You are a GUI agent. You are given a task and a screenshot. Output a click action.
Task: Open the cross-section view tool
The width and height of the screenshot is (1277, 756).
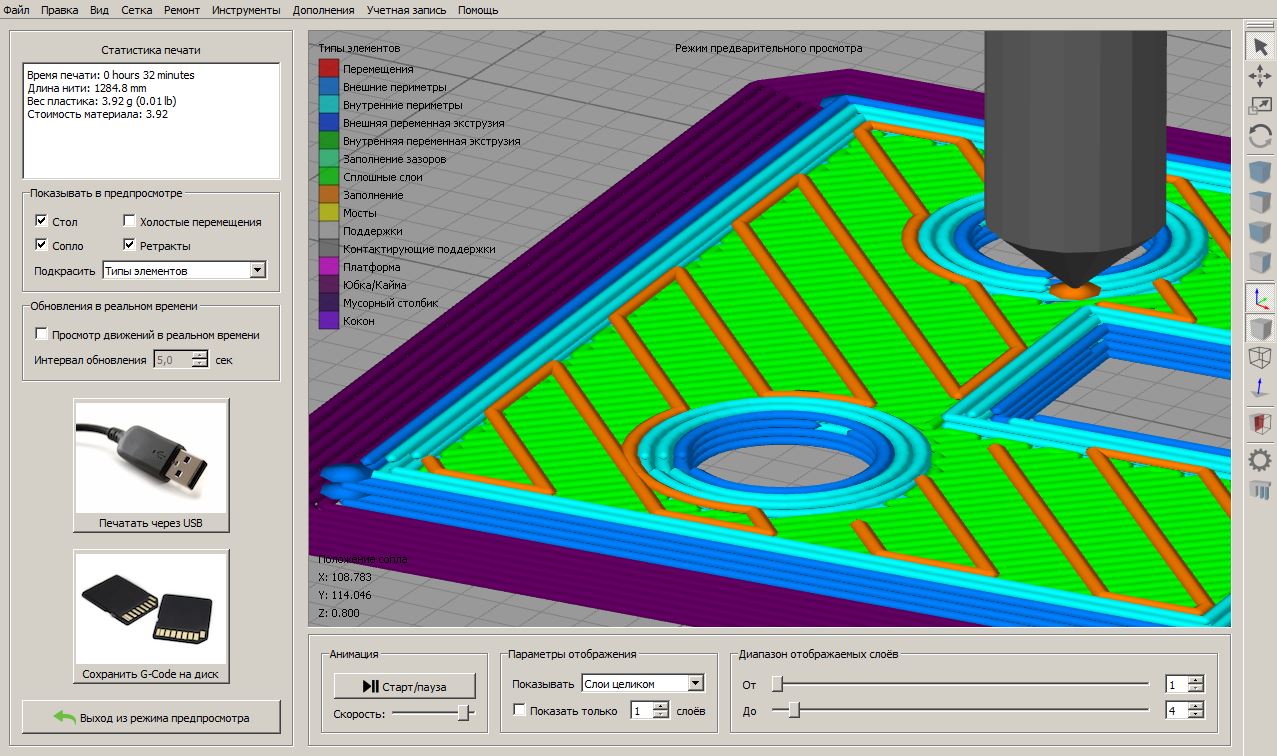(x=1260, y=424)
